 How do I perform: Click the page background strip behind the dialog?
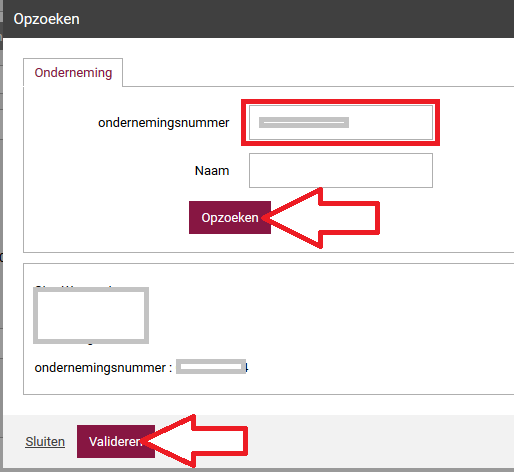pos(1,233)
